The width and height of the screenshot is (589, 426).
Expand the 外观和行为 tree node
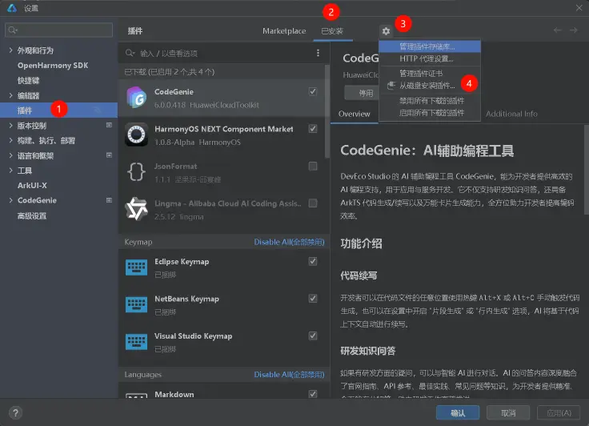pyautogui.click(x=11, y=50)
